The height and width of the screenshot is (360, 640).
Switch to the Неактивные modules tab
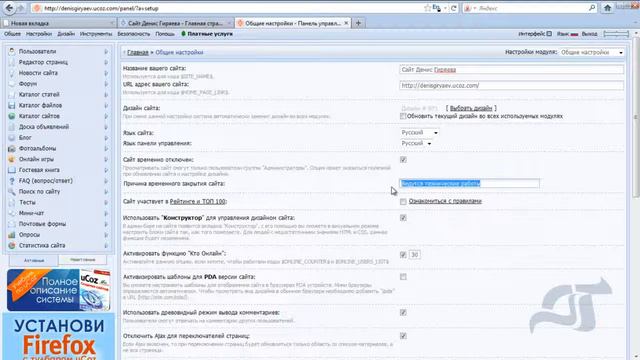click(82, 260)
